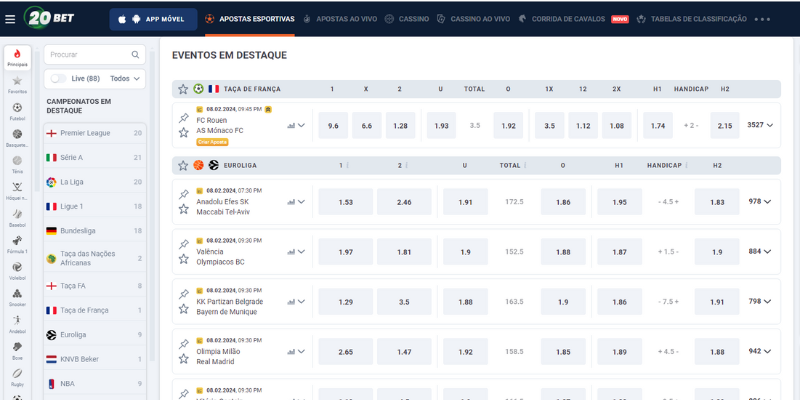
Task: Pin the Anadolu Efes SK match
Action: 184,194
